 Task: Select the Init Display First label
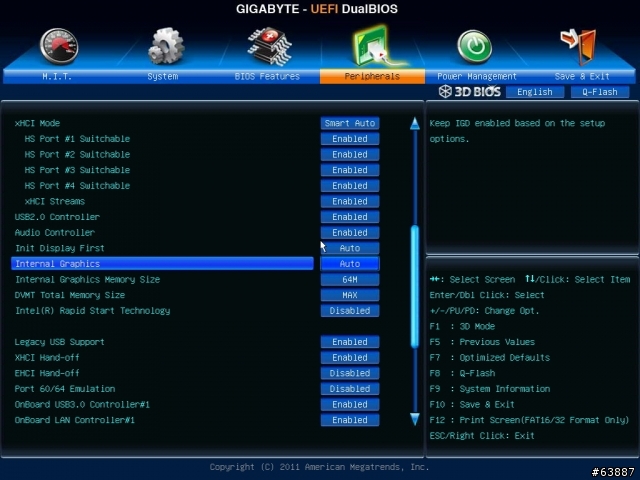coord(60,248)
